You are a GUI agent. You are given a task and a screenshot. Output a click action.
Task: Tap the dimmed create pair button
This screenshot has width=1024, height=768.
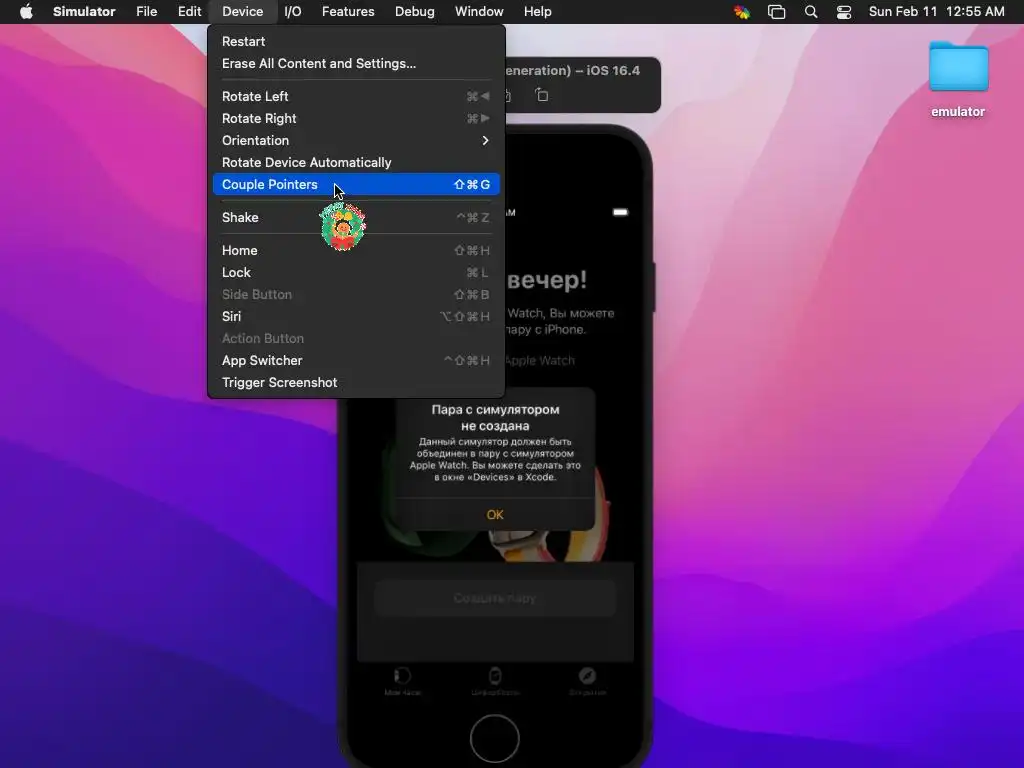click(495, 598)
